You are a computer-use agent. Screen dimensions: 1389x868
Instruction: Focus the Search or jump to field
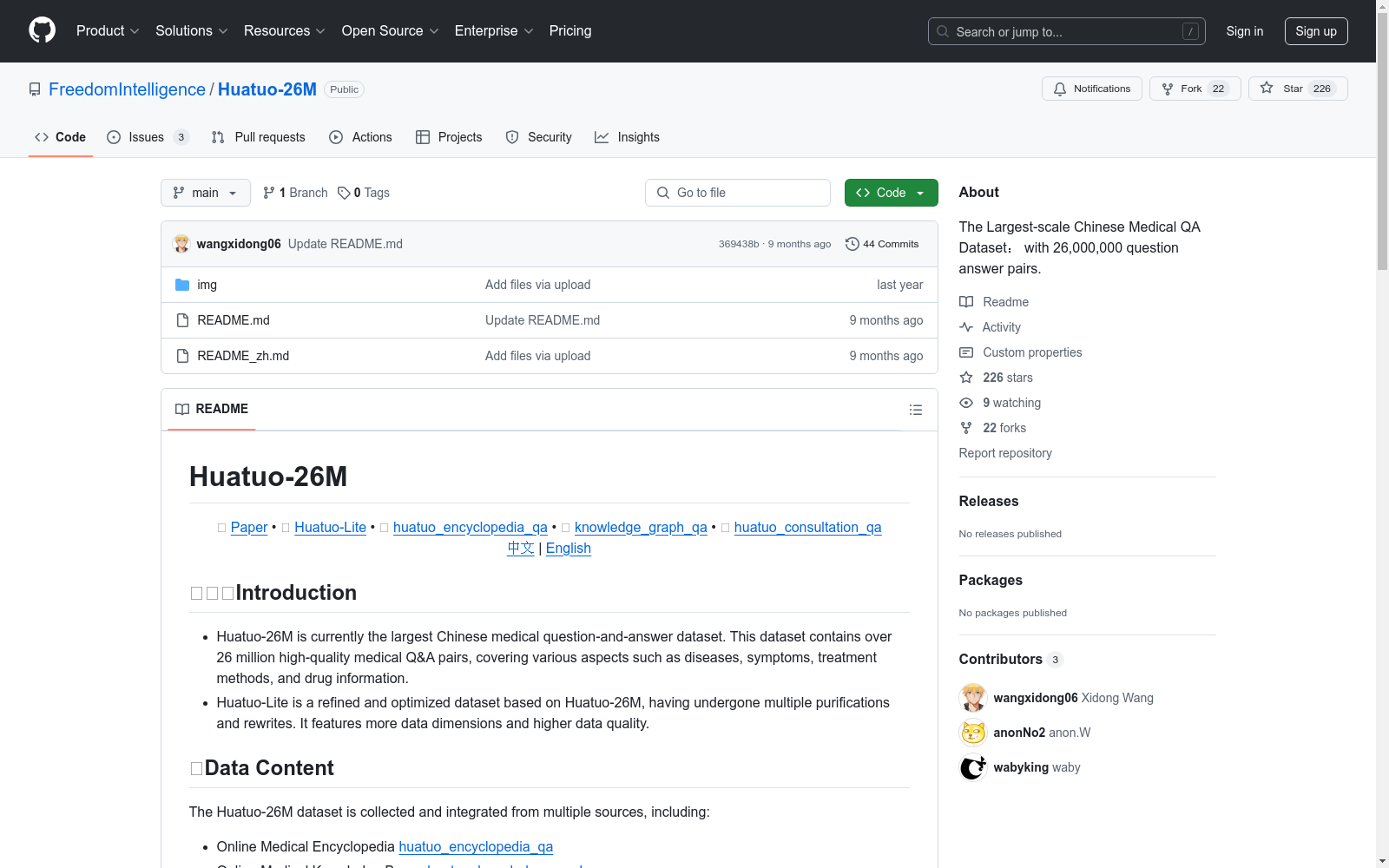(1067, 31)
